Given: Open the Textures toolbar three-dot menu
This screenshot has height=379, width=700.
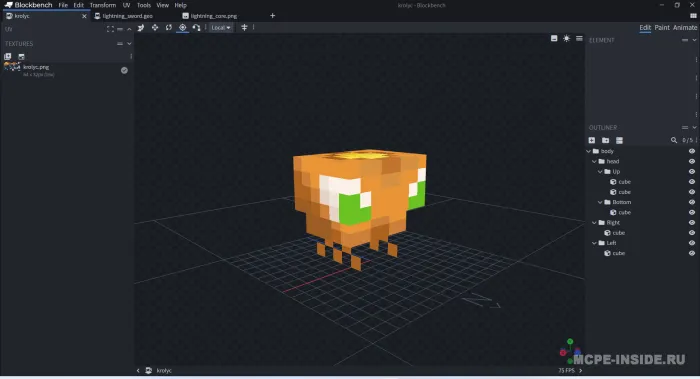Looking at the screenshot, I should point(131,57).
